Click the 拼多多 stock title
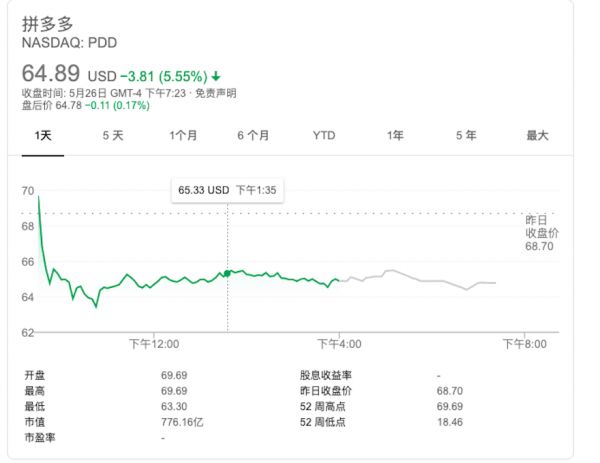600x463 pixels. pos(47,24)
